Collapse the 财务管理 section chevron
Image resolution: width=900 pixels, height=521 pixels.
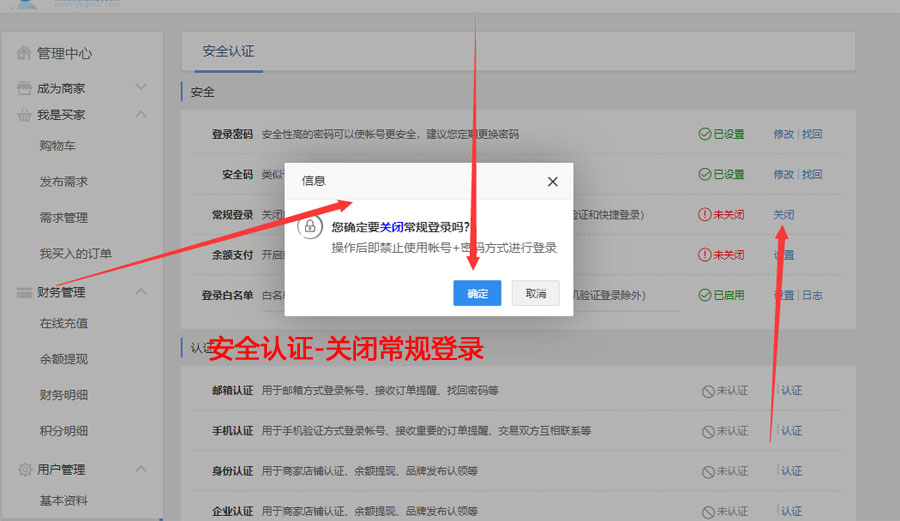click(x=140, y=292)
